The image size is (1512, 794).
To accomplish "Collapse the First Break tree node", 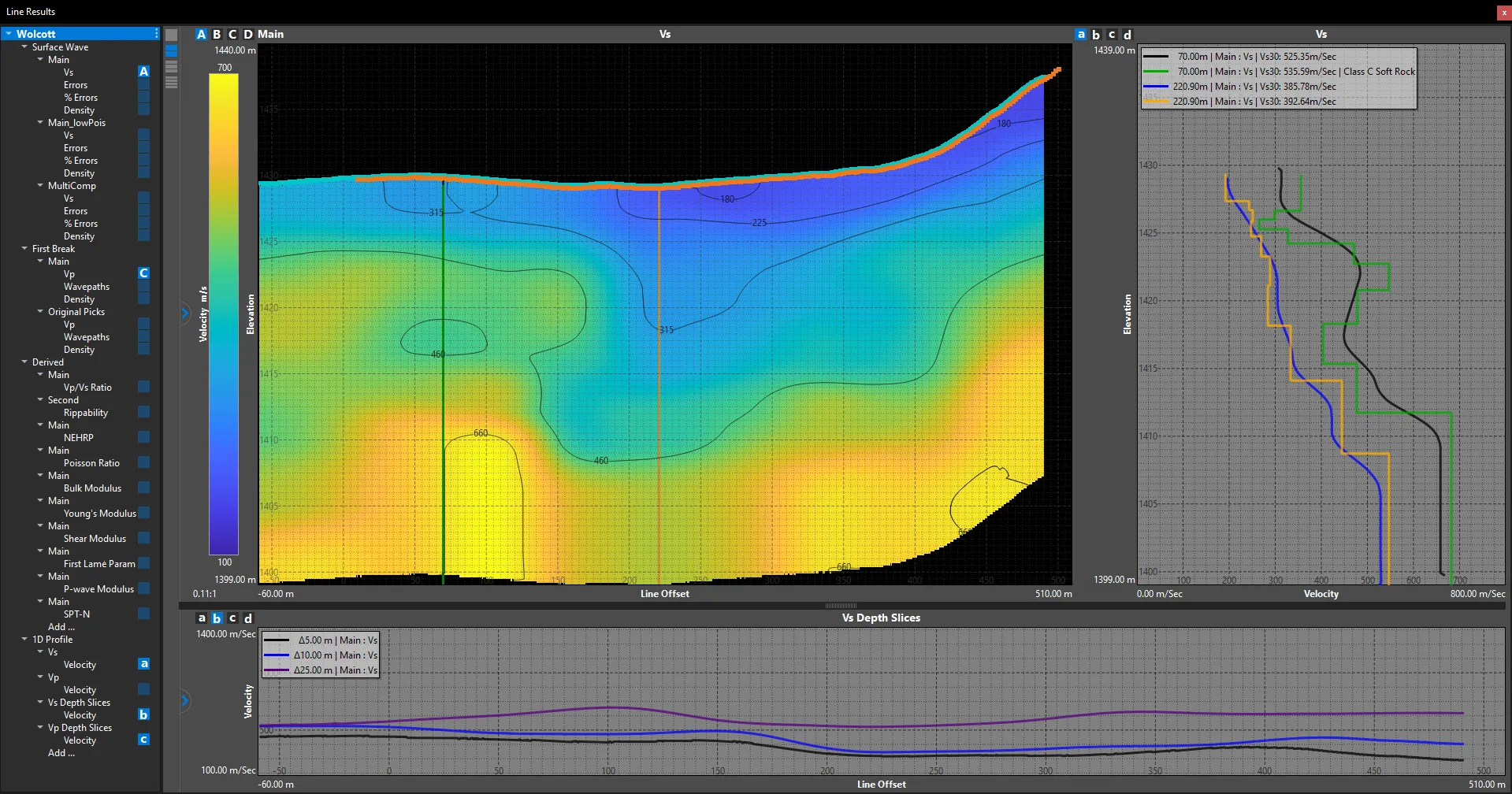I will click(24, 249).
